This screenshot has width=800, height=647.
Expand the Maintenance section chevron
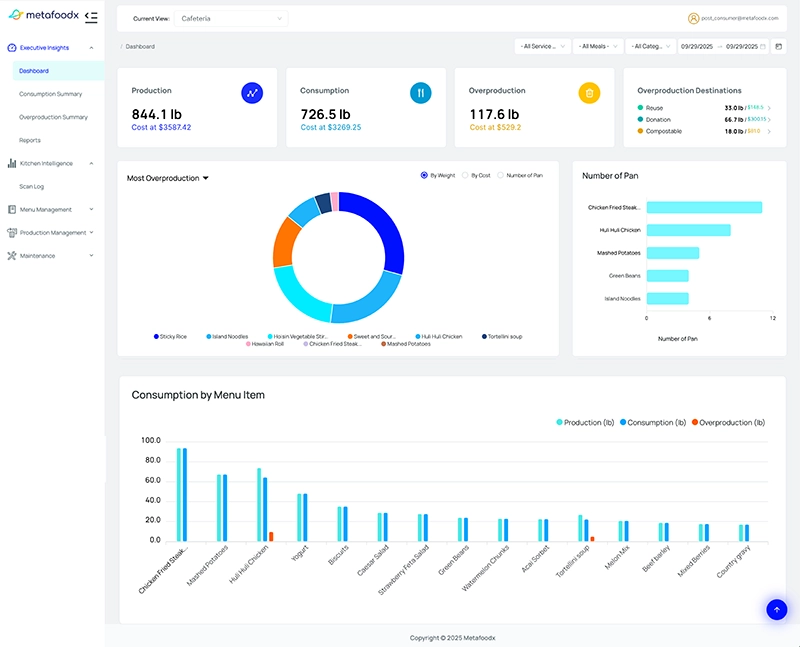[x=91, y=255]
